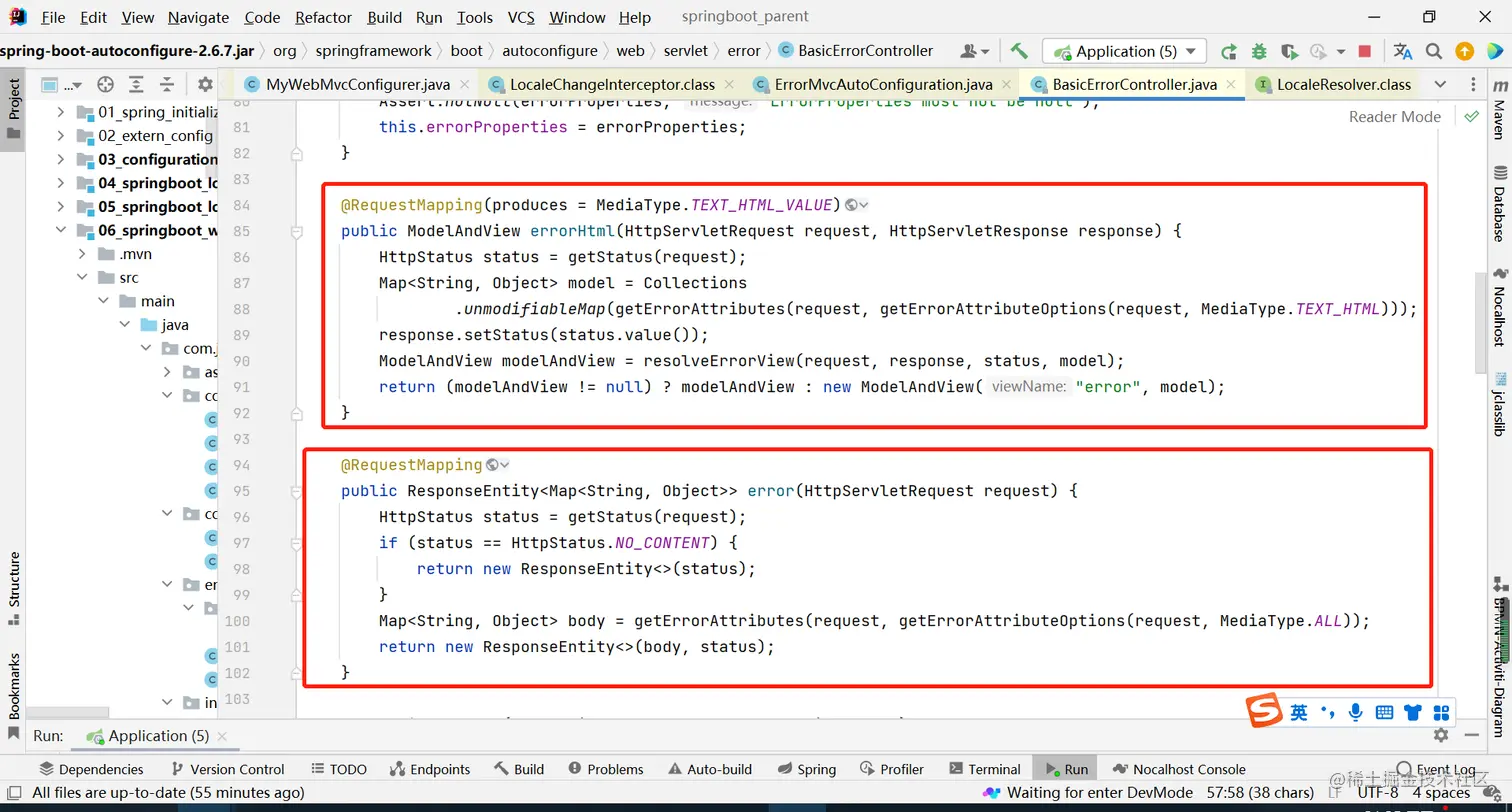This screenshot has height=812, width=1512.
Task: Open the VCS menu
Action: [521, 17]
